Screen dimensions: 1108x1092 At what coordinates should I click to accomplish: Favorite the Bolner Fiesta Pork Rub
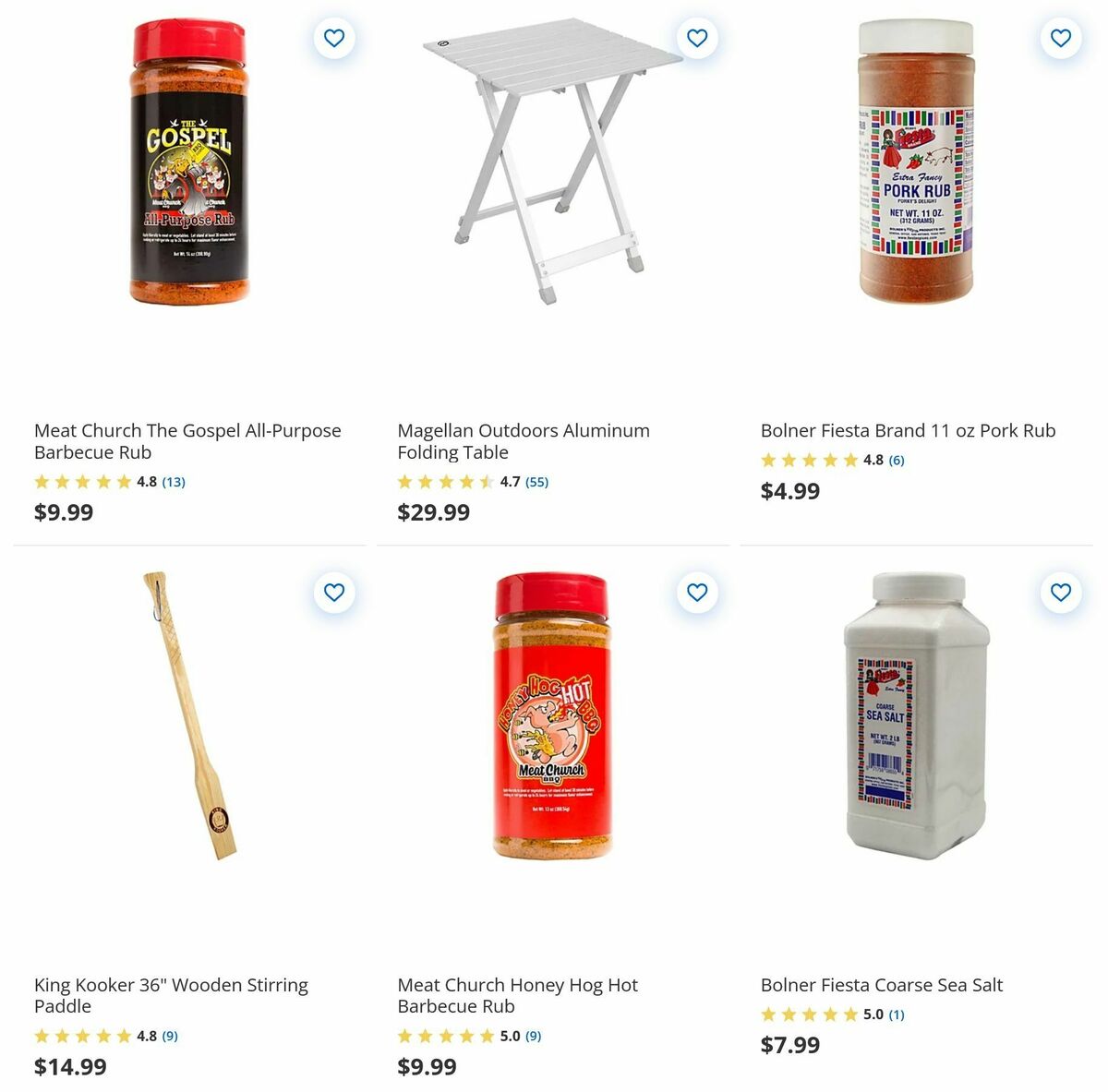pos(1059,38)
